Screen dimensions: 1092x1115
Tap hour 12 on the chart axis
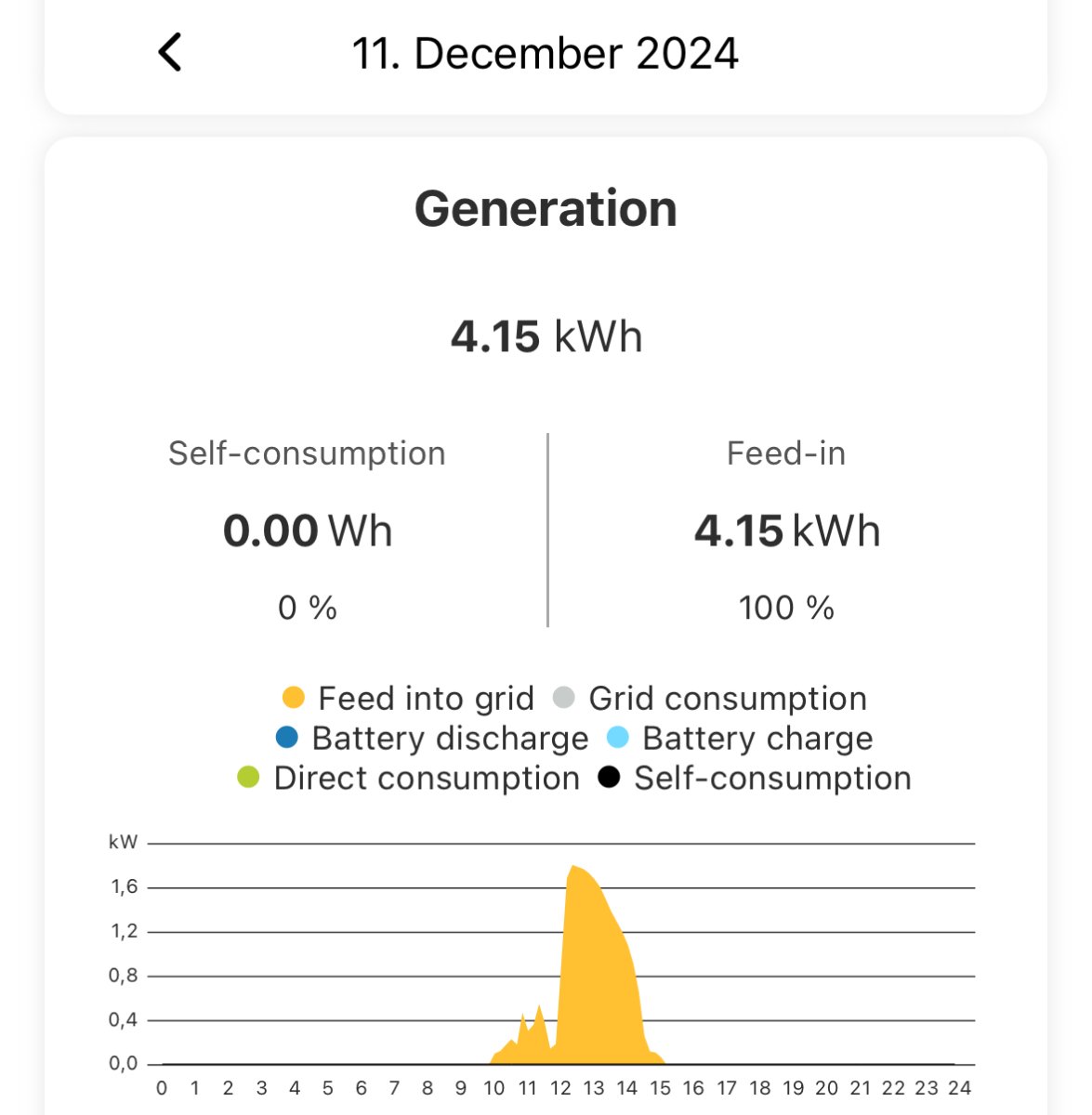coord(560,1088)
